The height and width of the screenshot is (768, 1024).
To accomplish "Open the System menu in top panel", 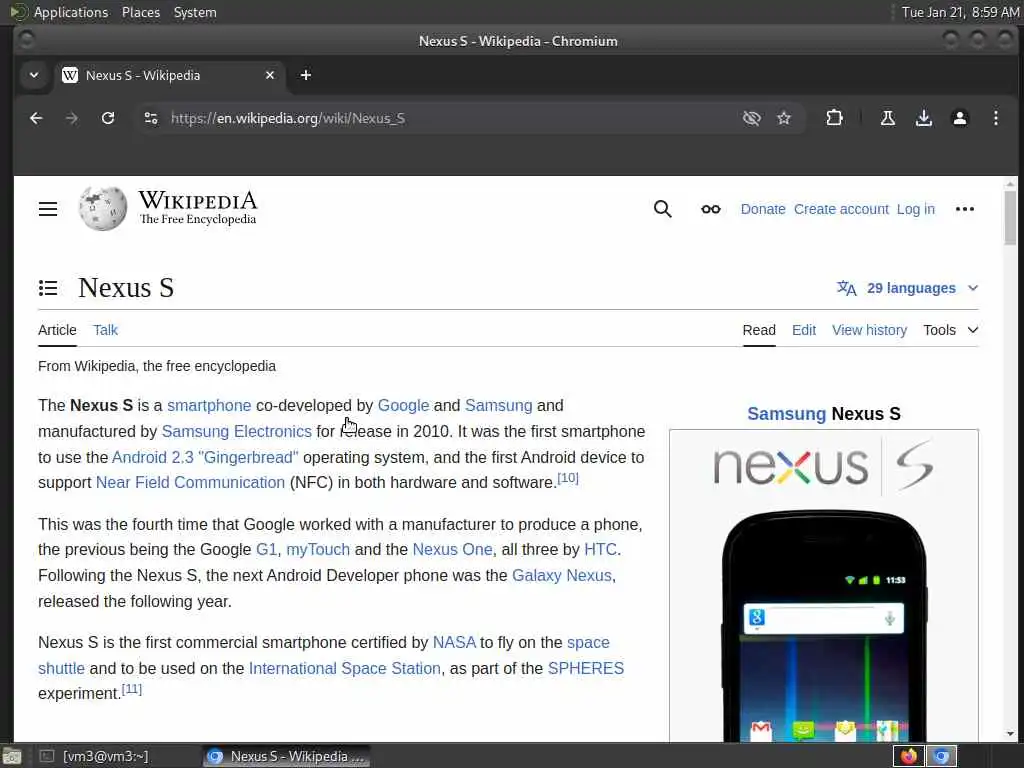I will tap(195, 12).
